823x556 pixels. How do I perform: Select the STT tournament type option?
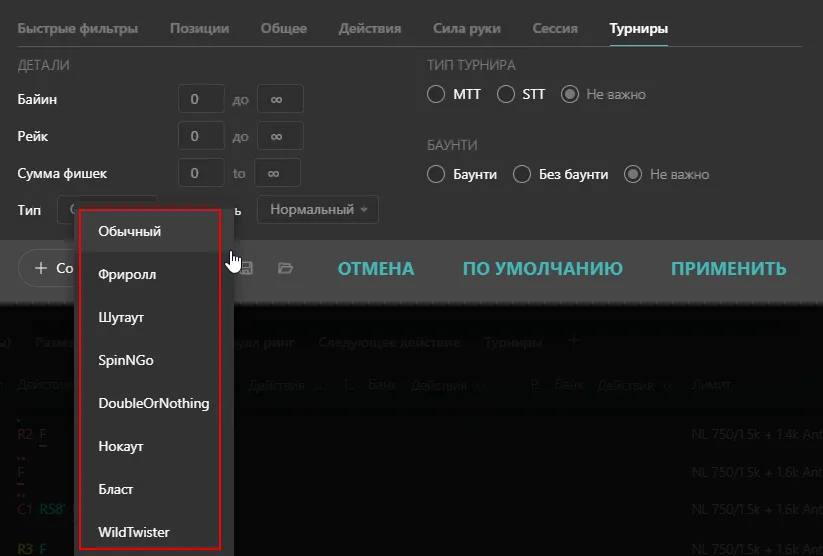506,95
